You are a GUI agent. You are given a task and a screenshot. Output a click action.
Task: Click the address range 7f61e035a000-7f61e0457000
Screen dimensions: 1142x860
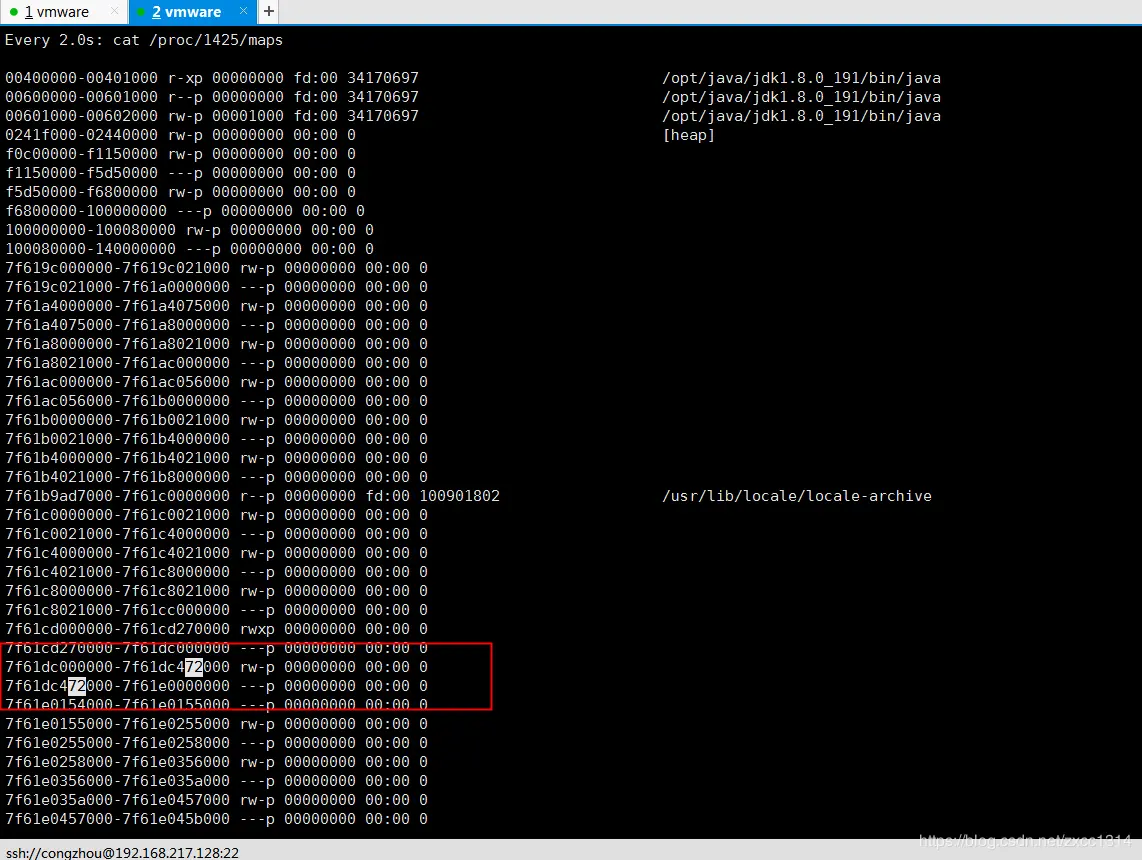[x=117, y=800]
